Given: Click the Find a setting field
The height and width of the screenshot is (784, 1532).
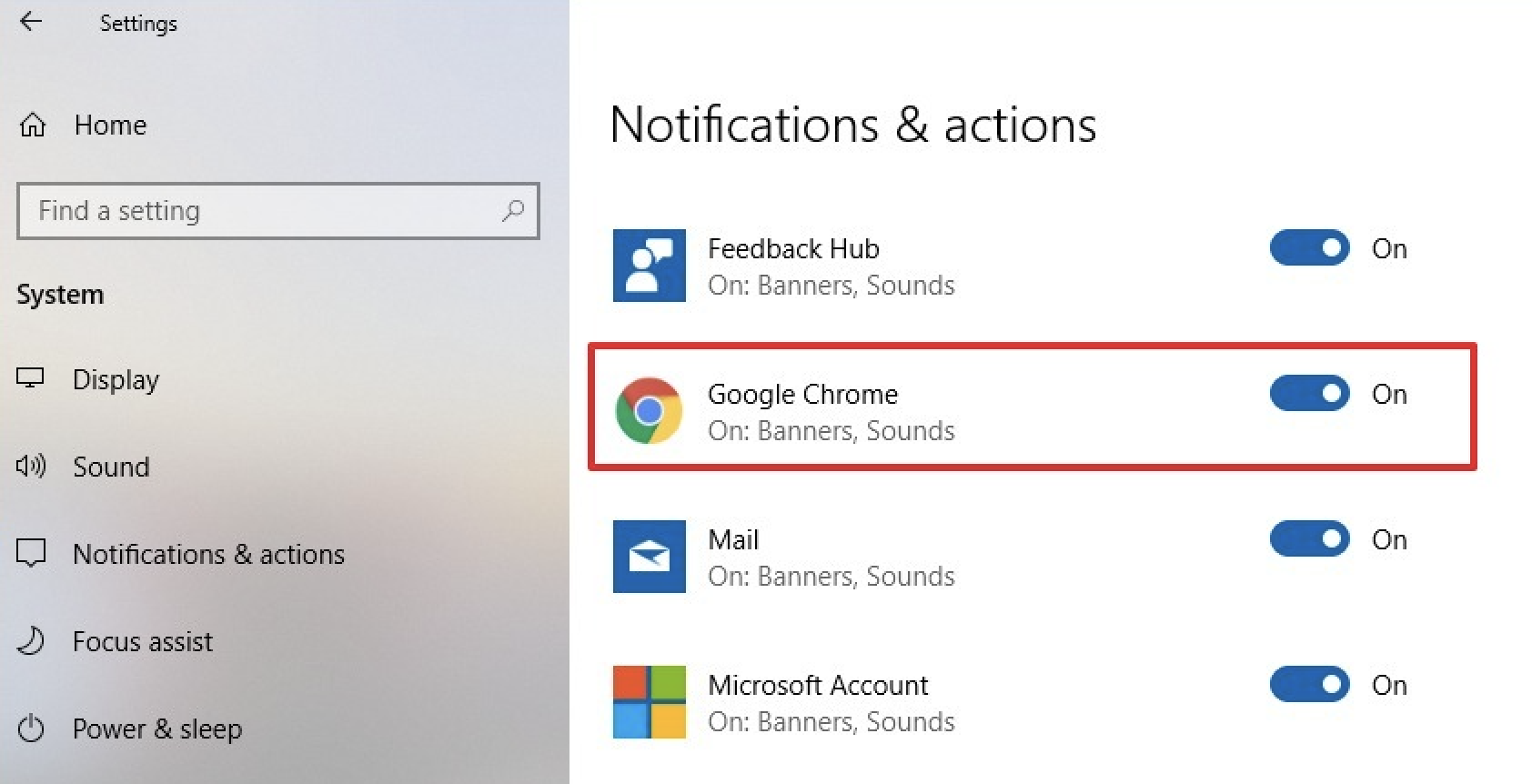Looking at the screenshot, I should (264, 211).
